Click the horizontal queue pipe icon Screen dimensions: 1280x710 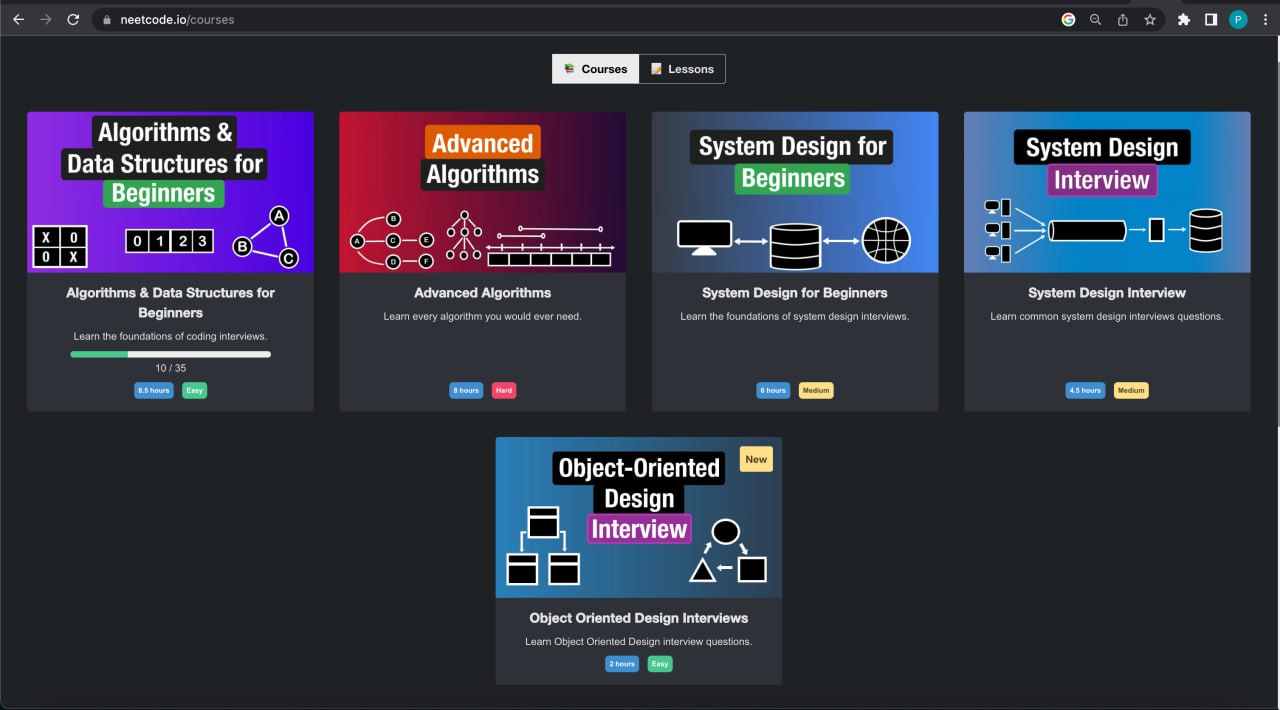1087,231
